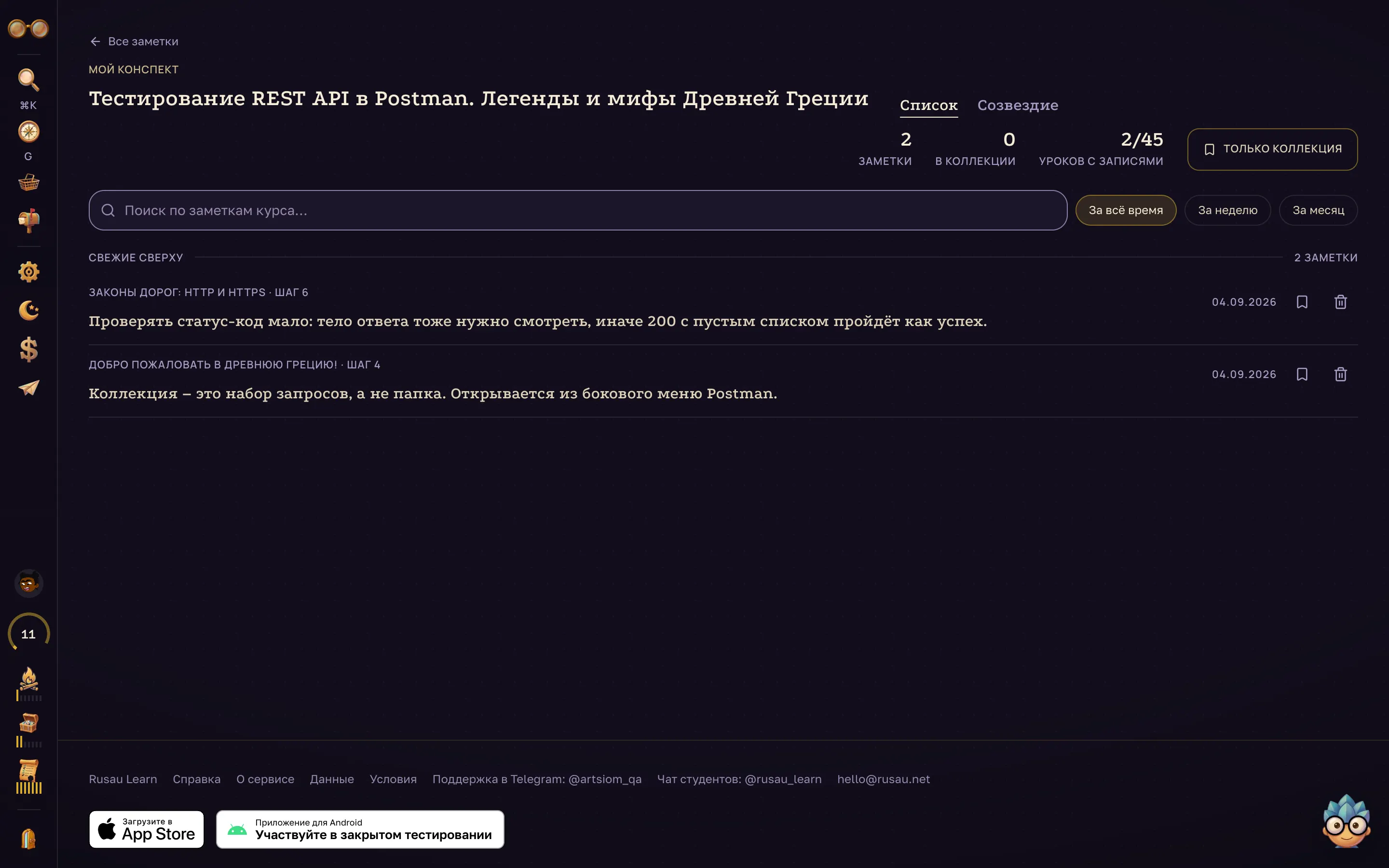The width and height of the screenshot is (1389, 868).
Task: Click the Android closed testing badge
Action: pyautogui.click(x=360, y=829)
